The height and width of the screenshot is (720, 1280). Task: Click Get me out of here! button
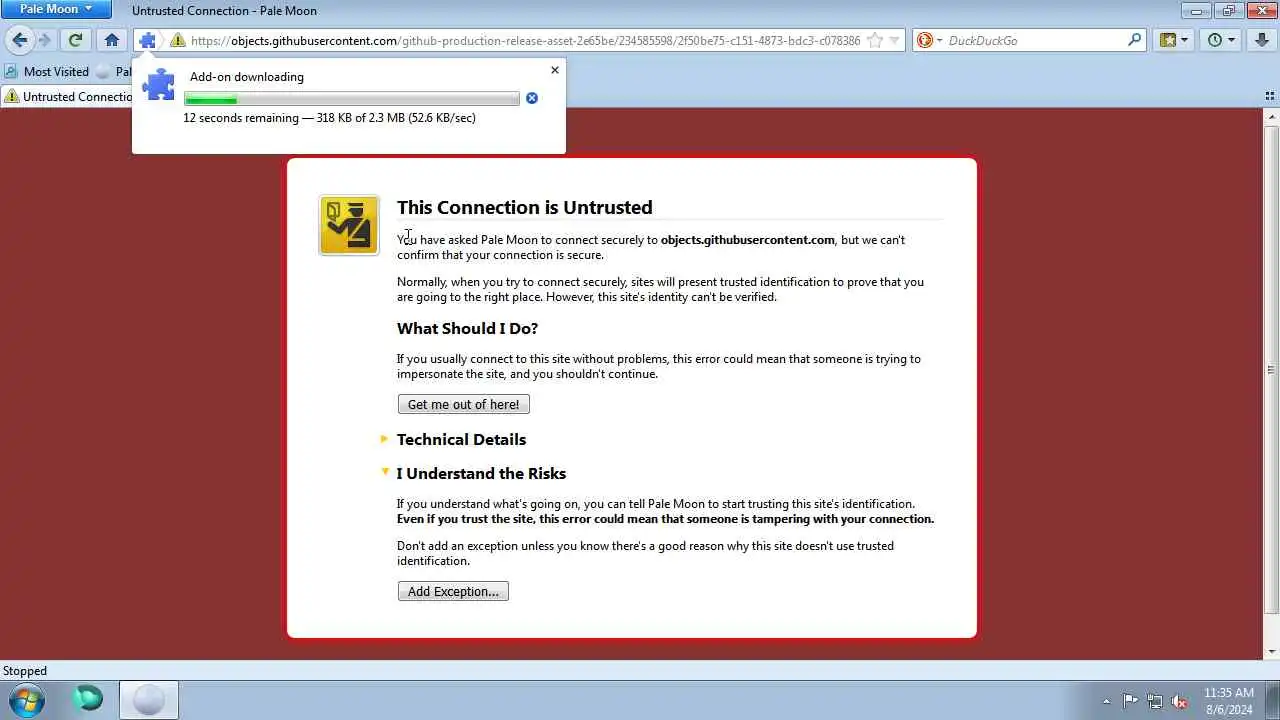click(x=464, y=404)
